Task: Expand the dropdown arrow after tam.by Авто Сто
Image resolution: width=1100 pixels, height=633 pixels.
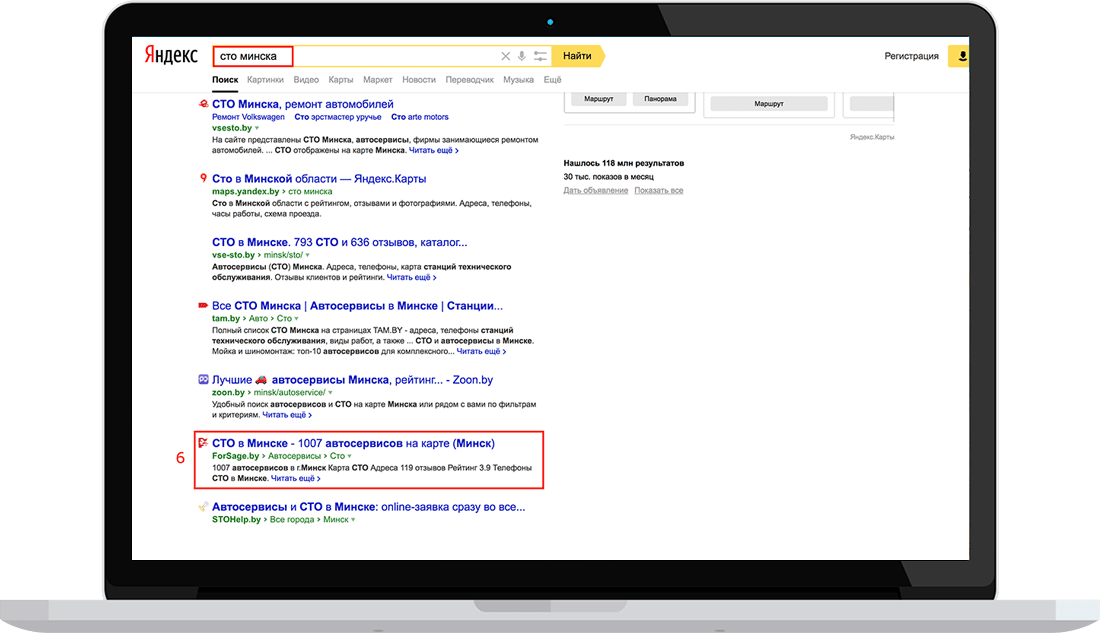Action: [x=296, y=319]
